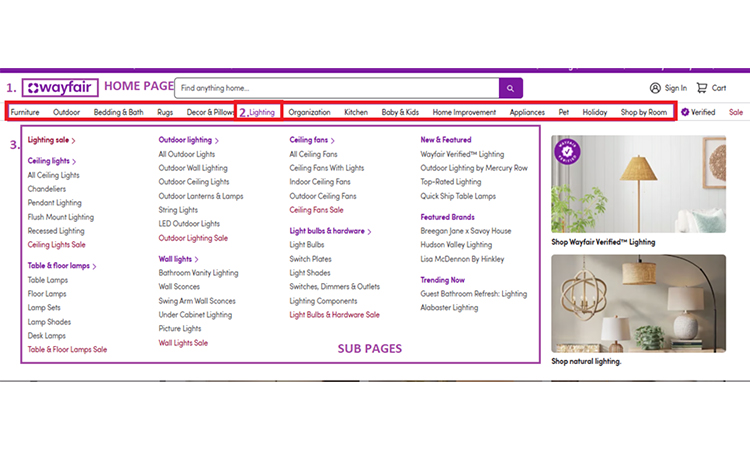The image size is (750, 450).
Task: Open the Desk Lamps link
Action: [46, 335]
